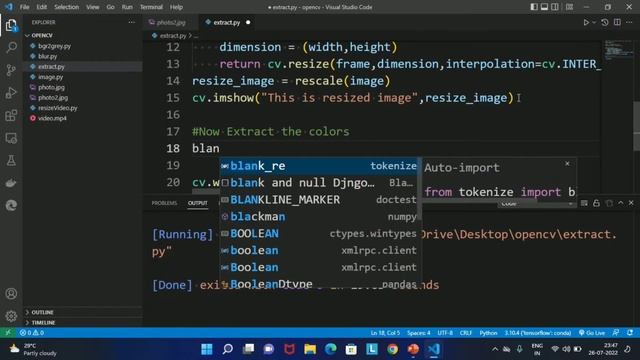Open the Selection menu
Image resolution: width=640 pixels, height=360 pixels.
pos(67,7)
